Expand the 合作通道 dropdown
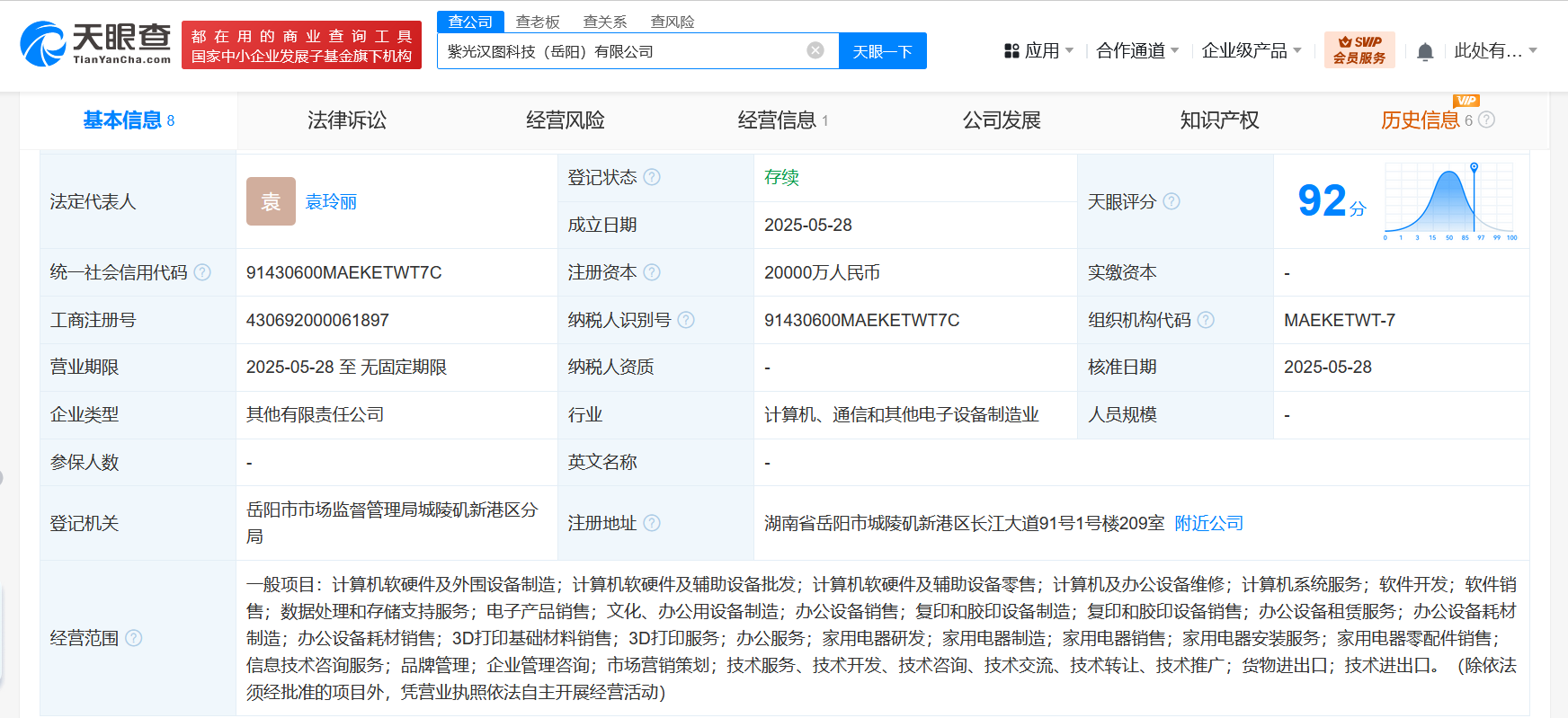Screen dimensions: 1568x718 (1136, 51)
